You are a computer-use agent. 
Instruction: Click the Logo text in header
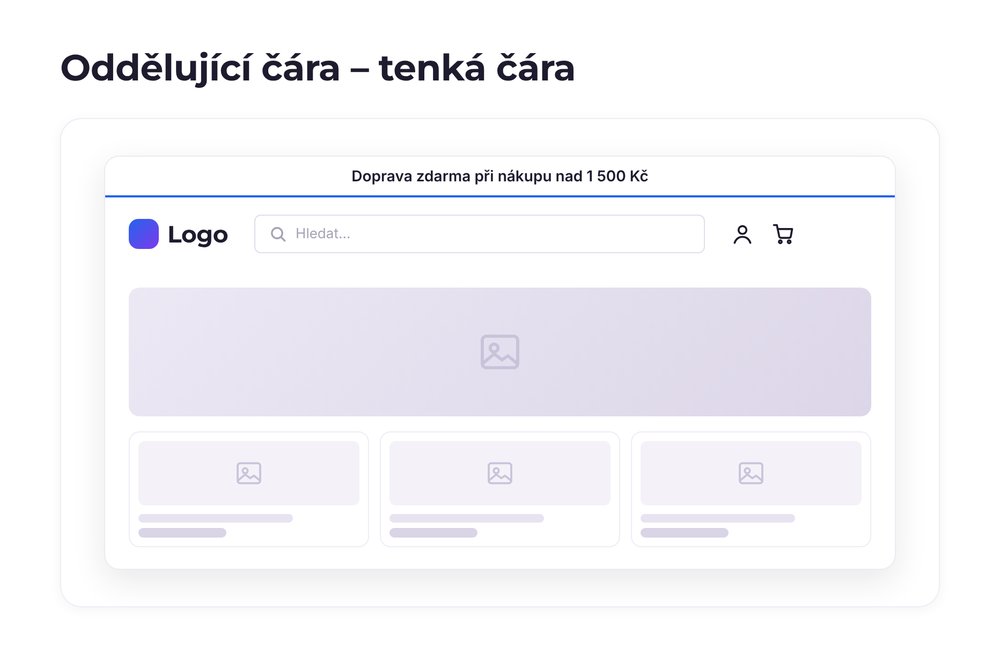coord(198,235)
